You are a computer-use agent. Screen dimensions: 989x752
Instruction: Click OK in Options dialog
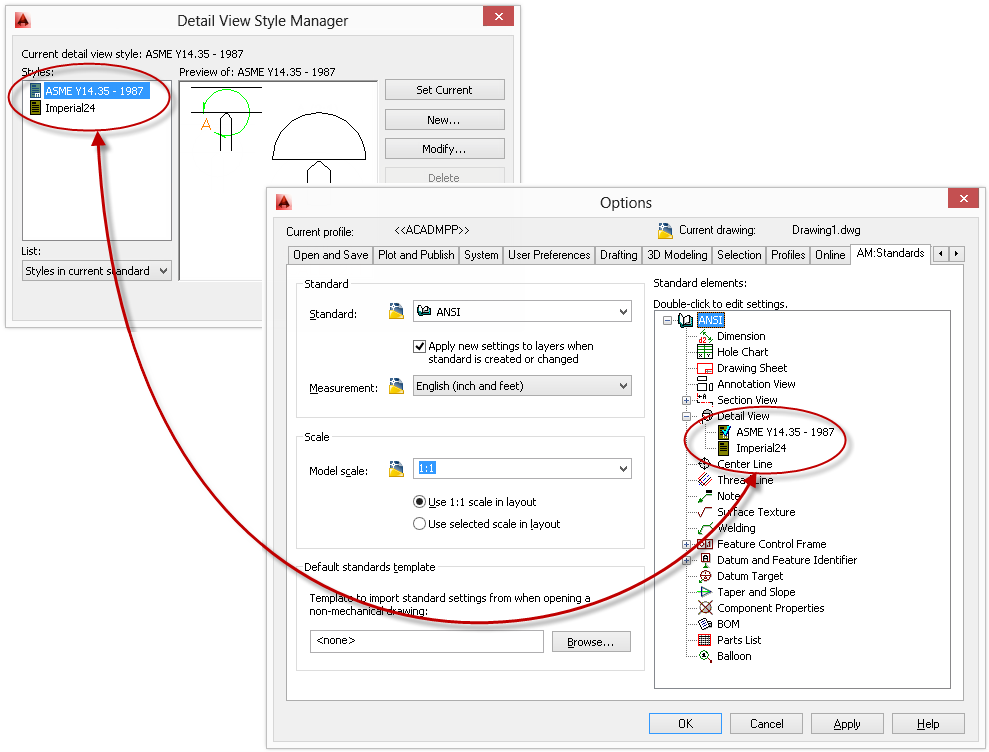pos(685,724)
